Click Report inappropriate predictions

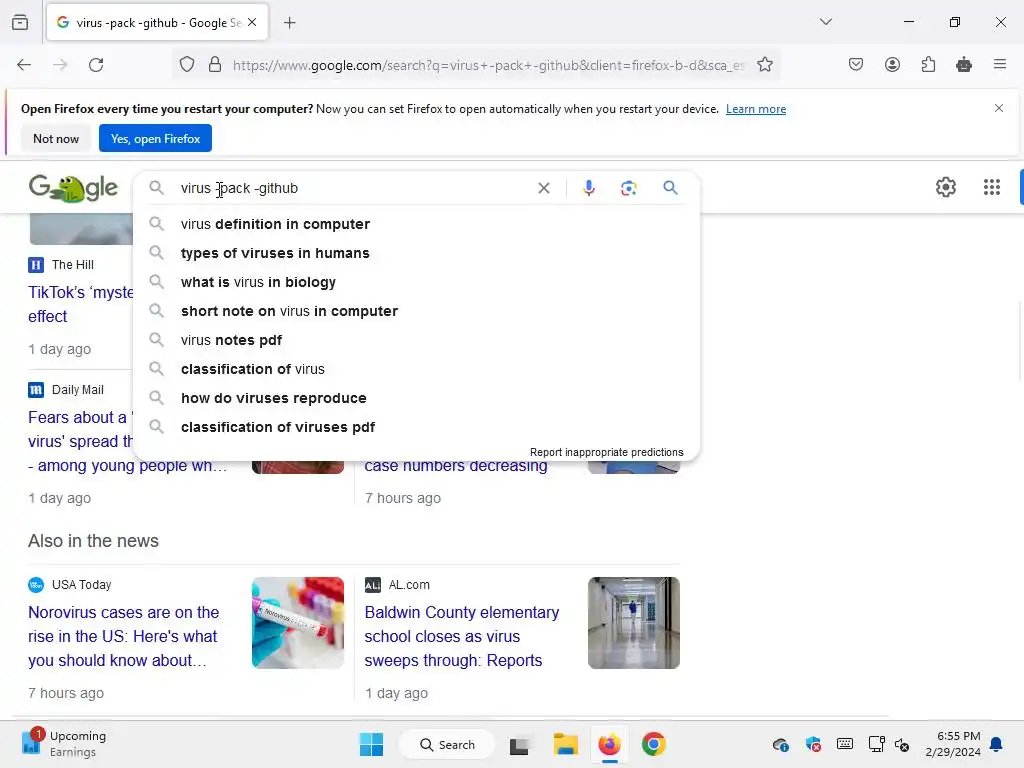(606, 452)
